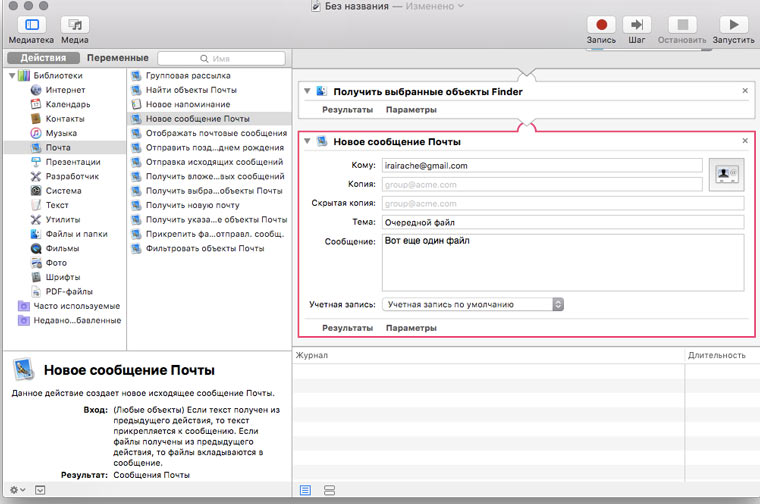The width and height of the screenshot is (760, 504).
Task: Select the Действия tab
Action: (43, 58)
